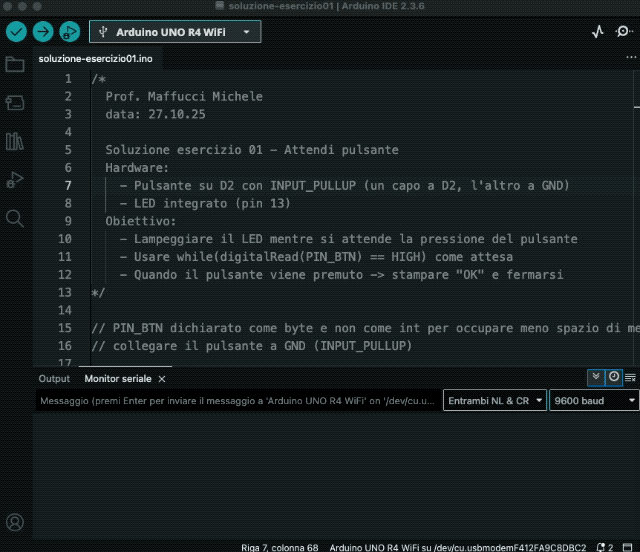This screenshot has width=640, height=552.
Task: Open the Library Manager sidebar icon
Action: coord(15,141)
